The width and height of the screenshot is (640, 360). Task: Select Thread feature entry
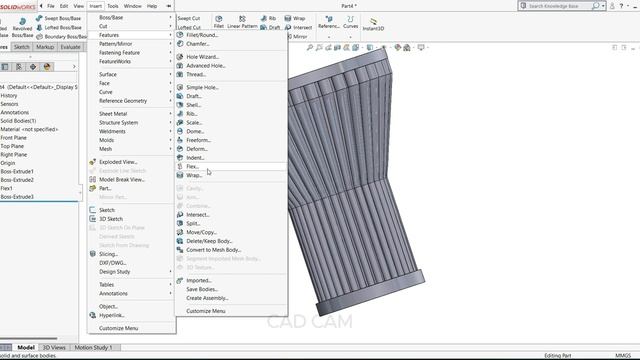point(196,74)
